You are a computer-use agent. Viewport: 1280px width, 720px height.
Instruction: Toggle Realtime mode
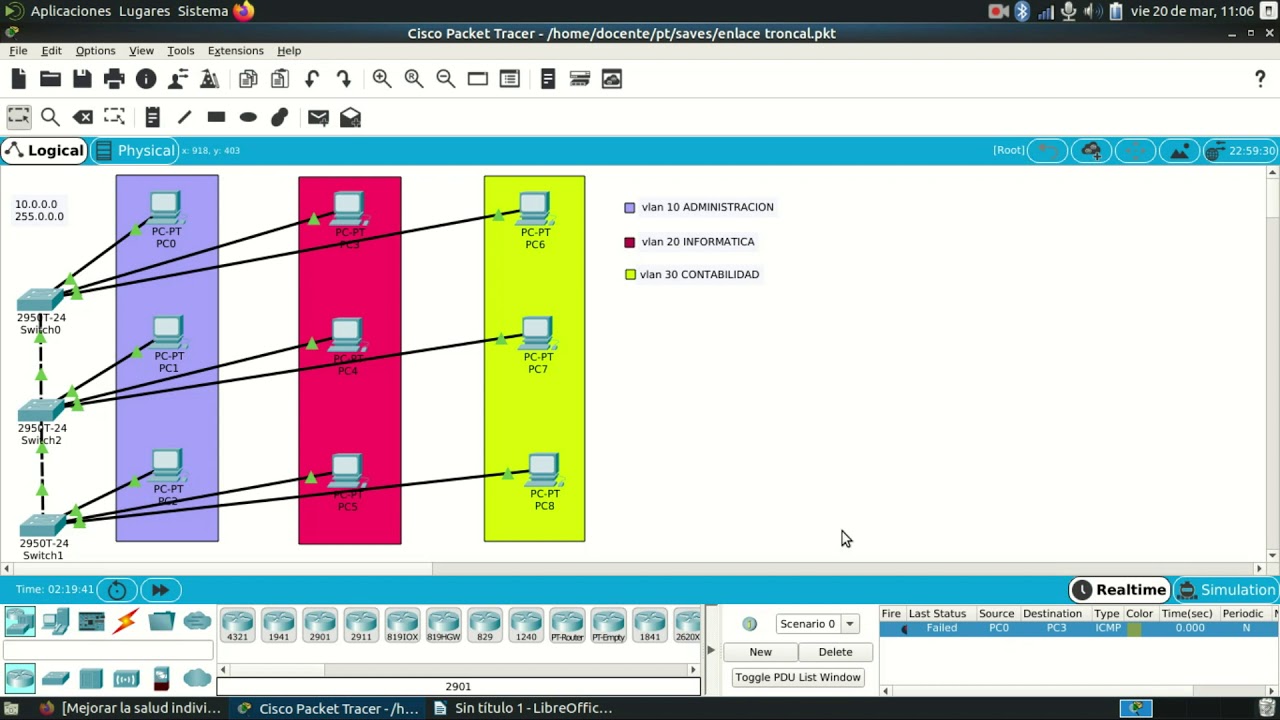pos(1119,590)
